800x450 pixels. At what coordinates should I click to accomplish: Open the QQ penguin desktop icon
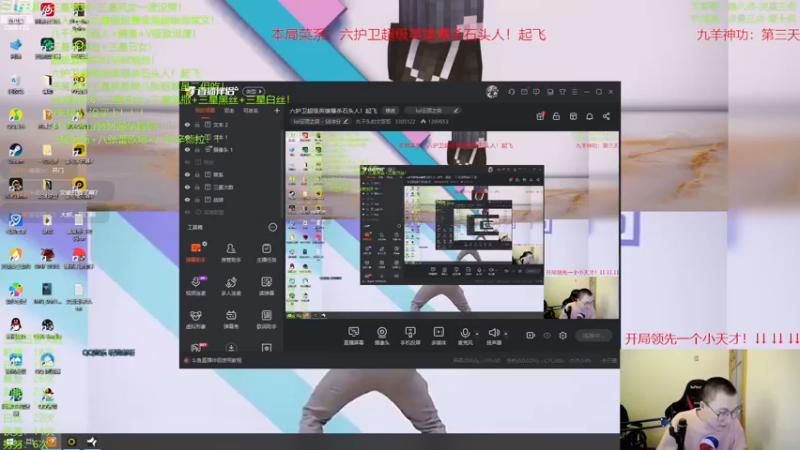15,328
